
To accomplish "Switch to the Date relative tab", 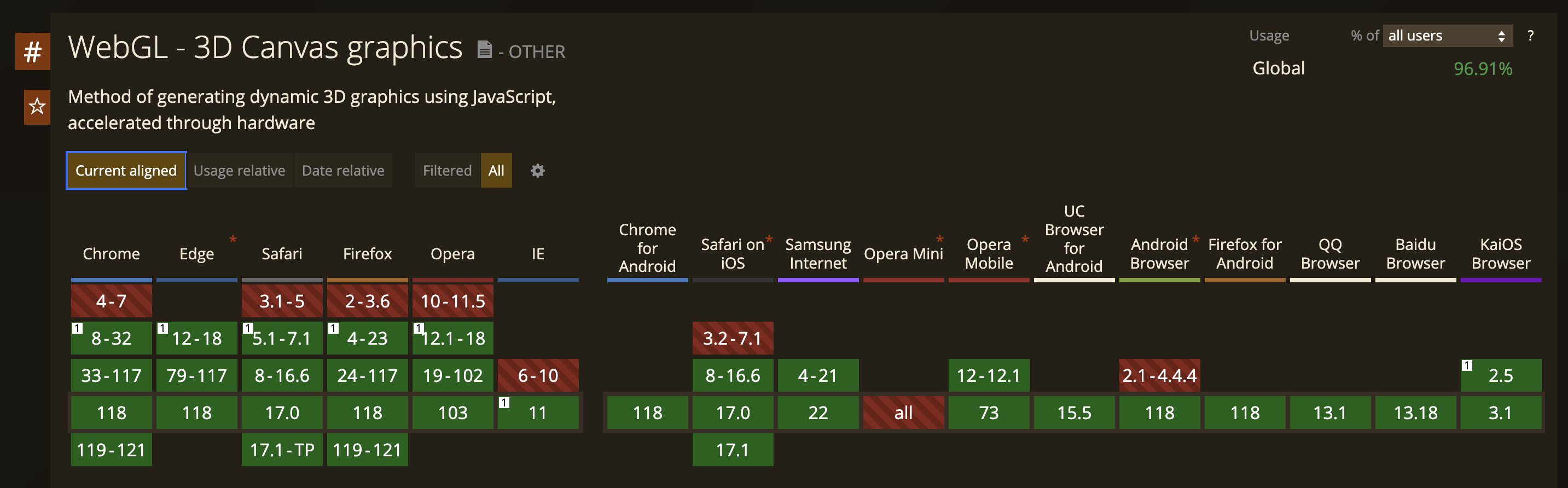I will click(x=342, y=171).
